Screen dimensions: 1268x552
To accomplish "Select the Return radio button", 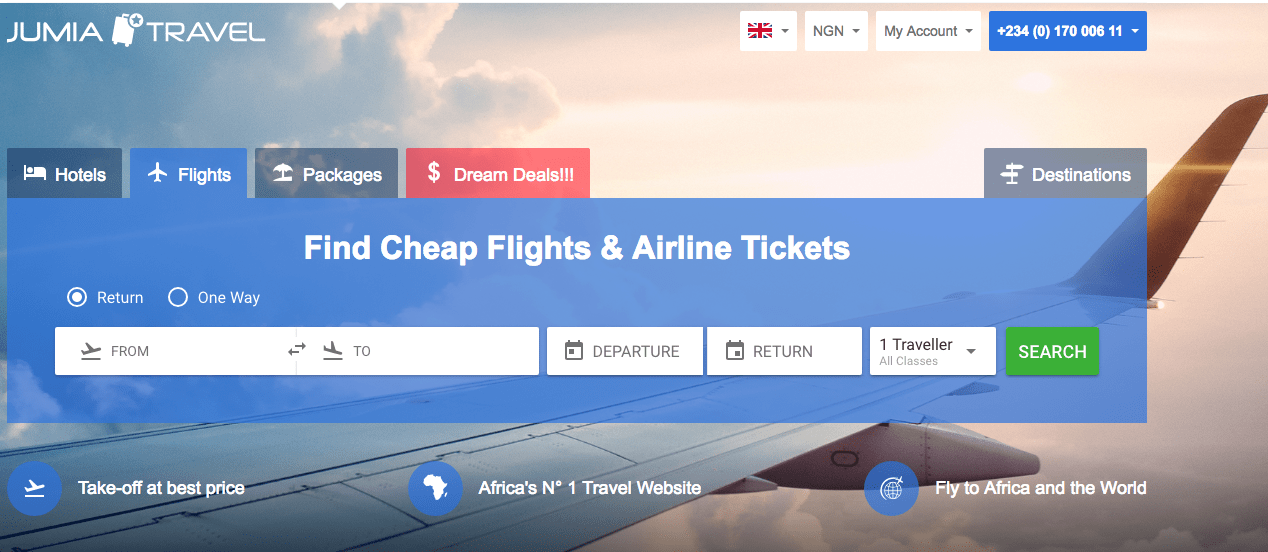I will coord(77,297).
